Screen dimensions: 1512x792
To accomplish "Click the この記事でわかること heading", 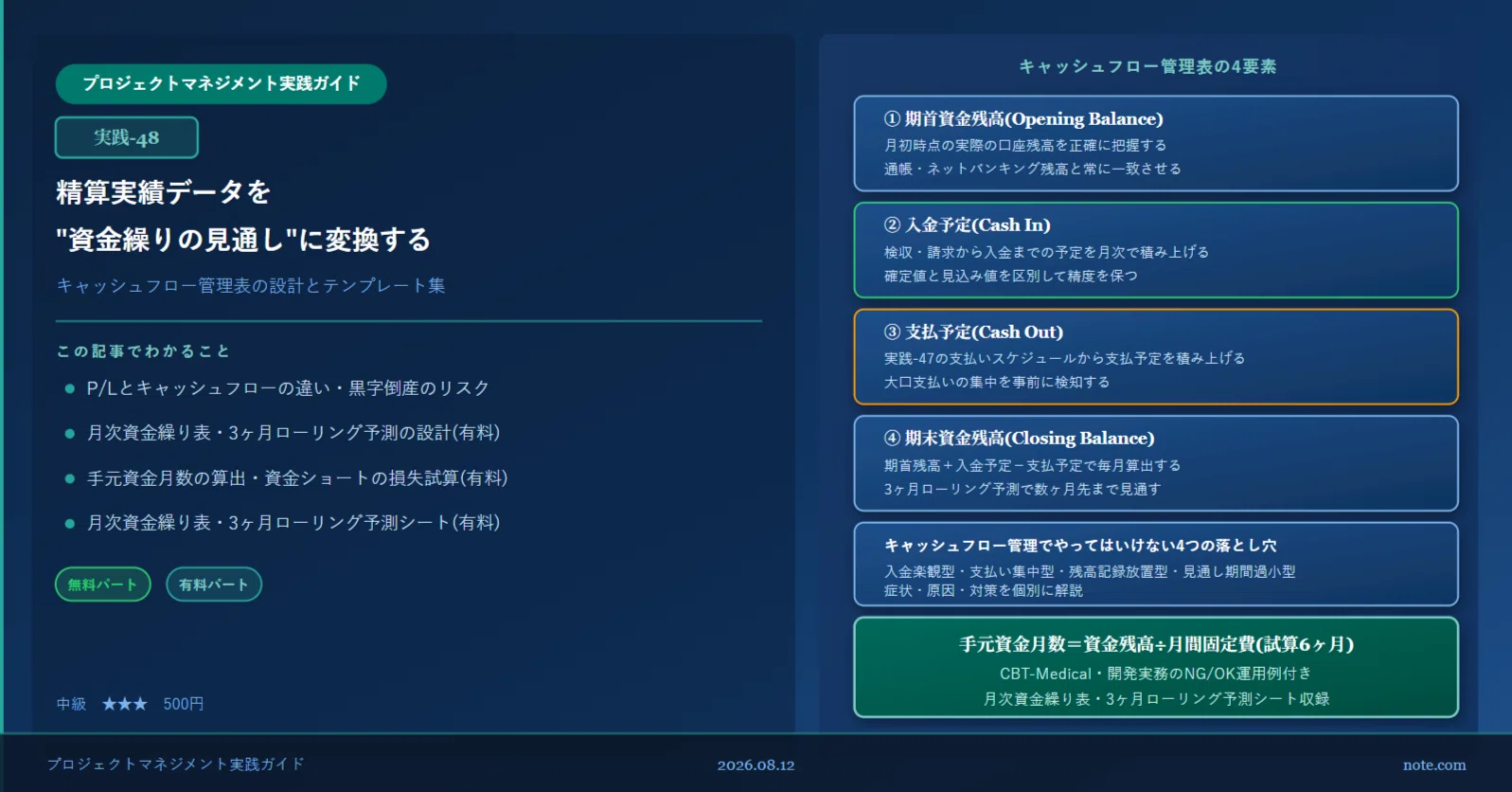I will pos(143,351).
